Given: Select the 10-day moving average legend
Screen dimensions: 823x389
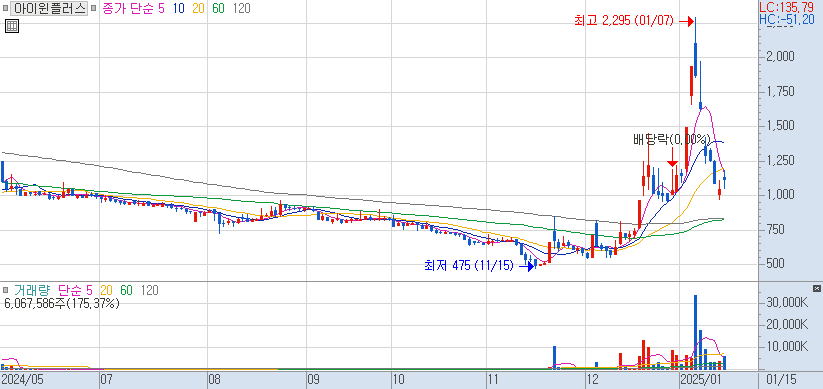Looking at the screenshot, I should pos(178,8).
